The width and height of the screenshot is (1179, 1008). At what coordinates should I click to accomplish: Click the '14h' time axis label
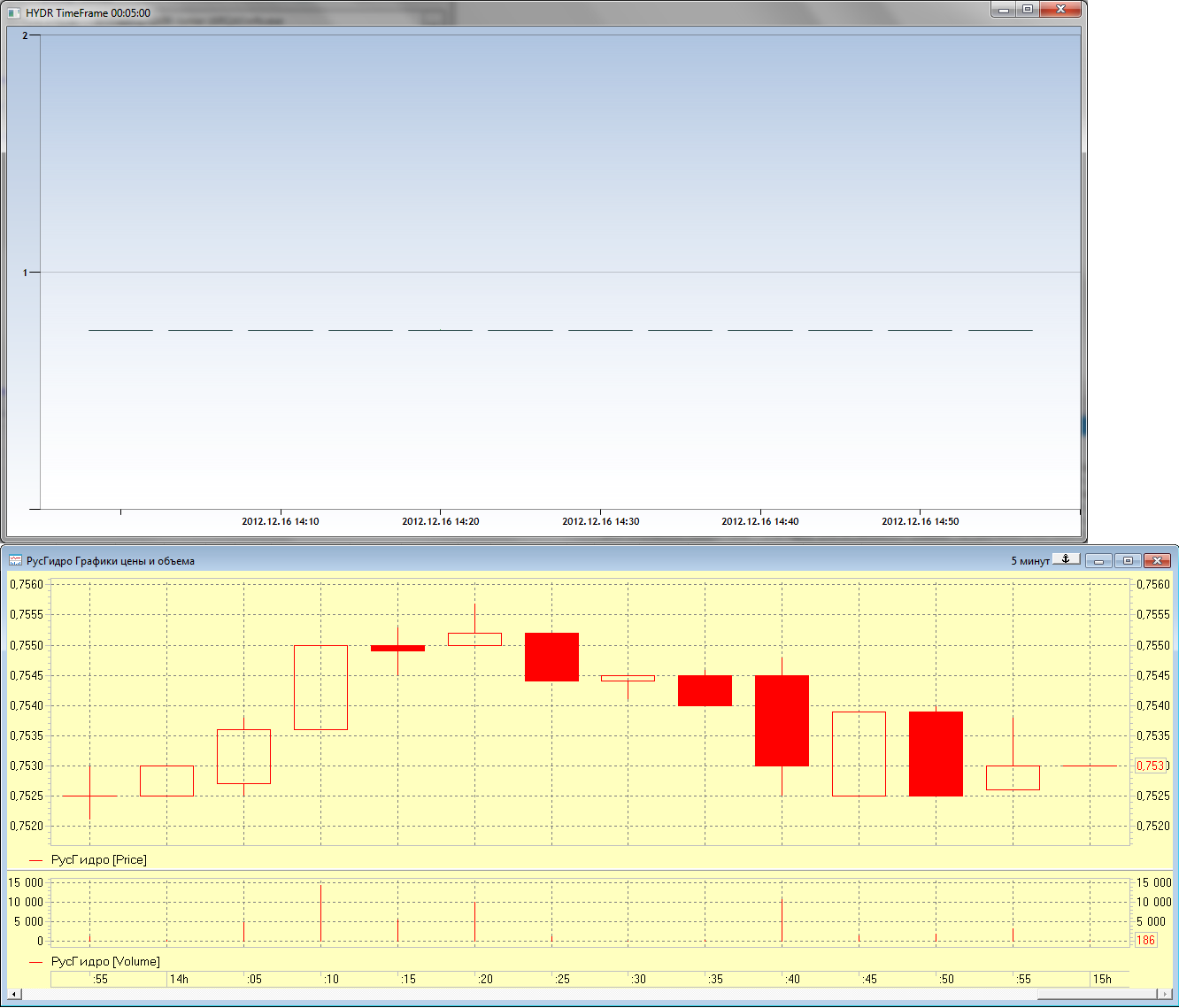coord(179,979)
